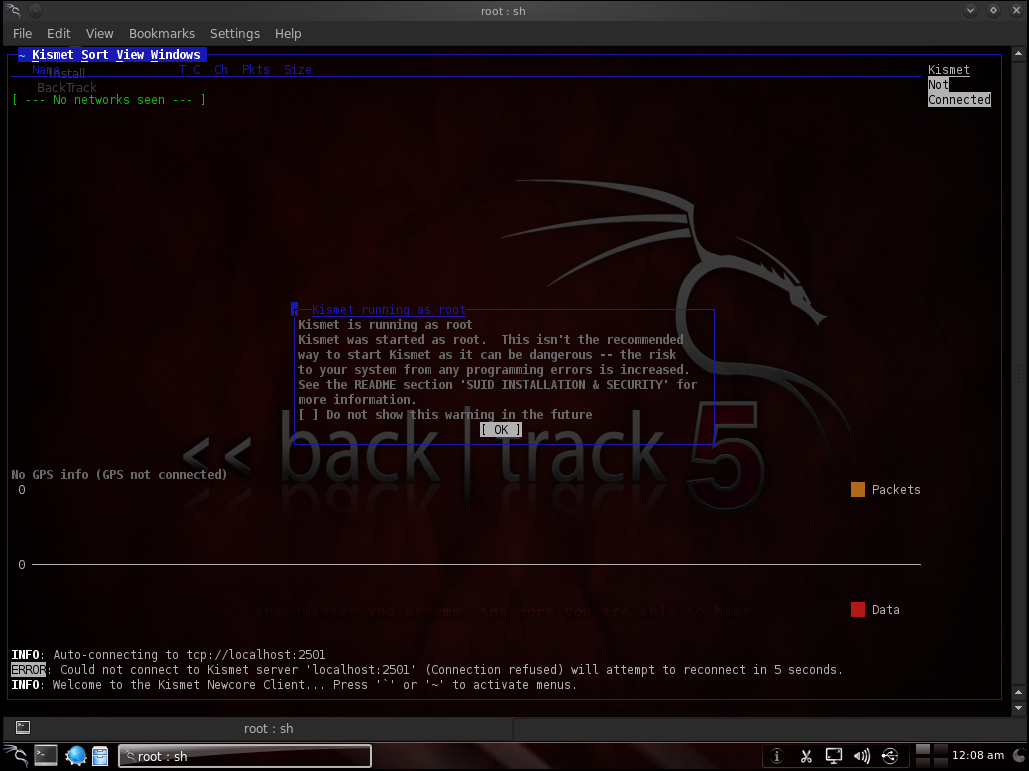
Task: Click 'Kismet running as root' dialog title
Action: point(388,310)
